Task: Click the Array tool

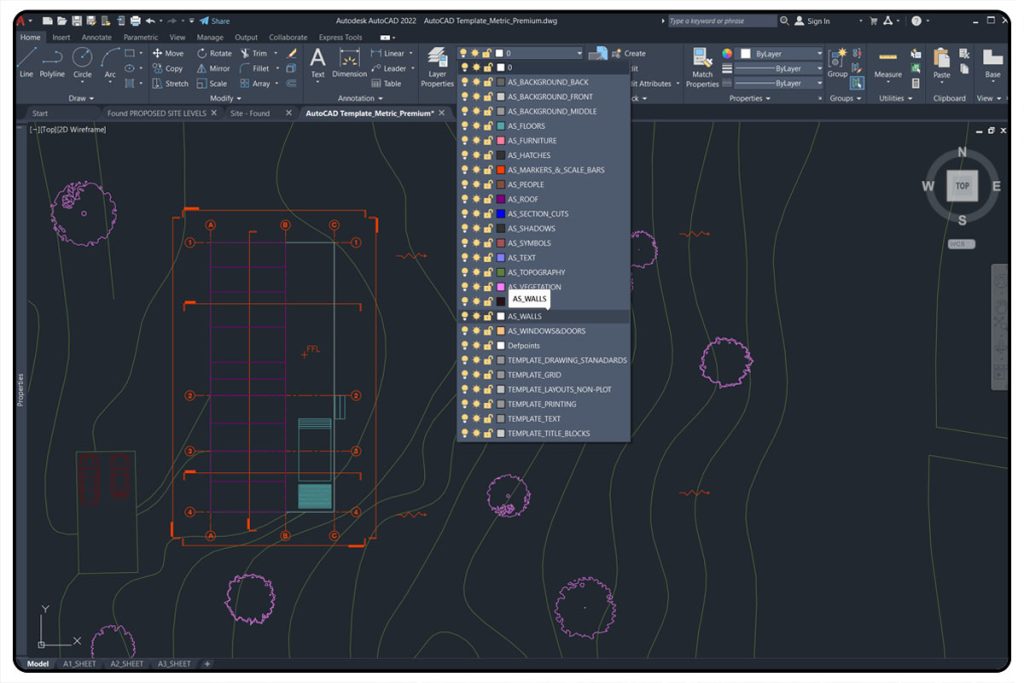Action: point(255,84)
